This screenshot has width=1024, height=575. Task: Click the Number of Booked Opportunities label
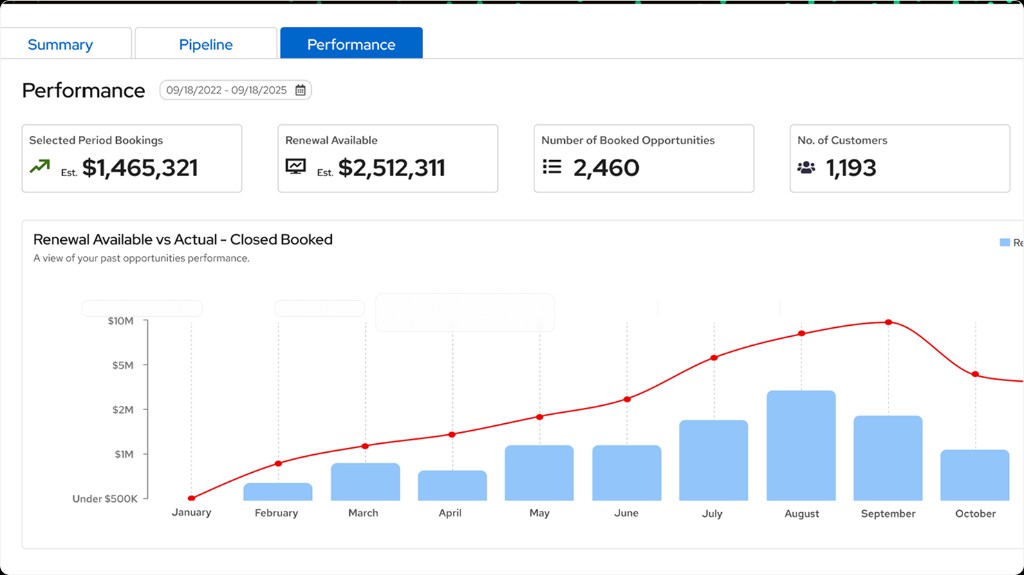[x=628, y=140]
